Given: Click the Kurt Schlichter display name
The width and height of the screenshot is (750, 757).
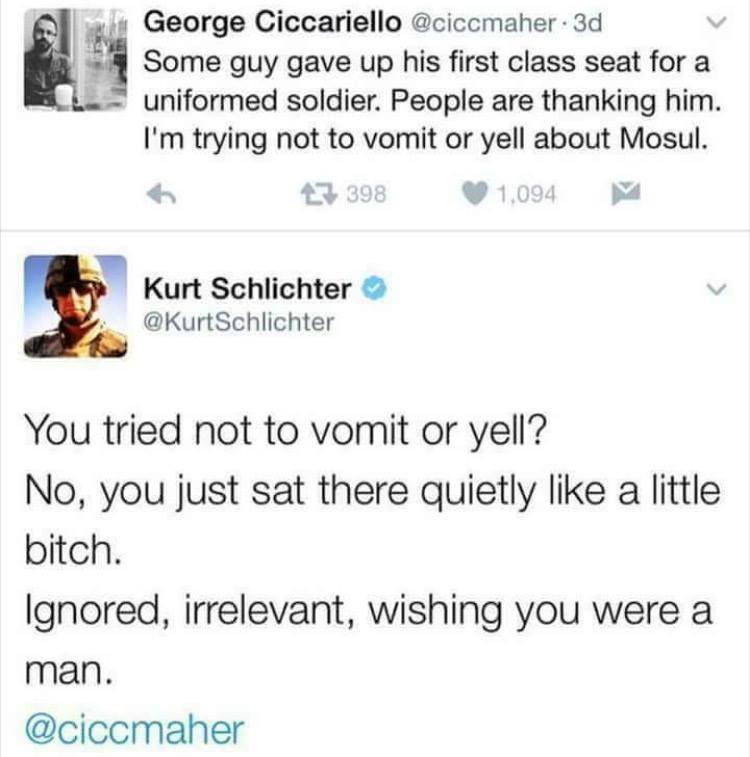Looking at the screenshot, I should click(x=247, y=289).
